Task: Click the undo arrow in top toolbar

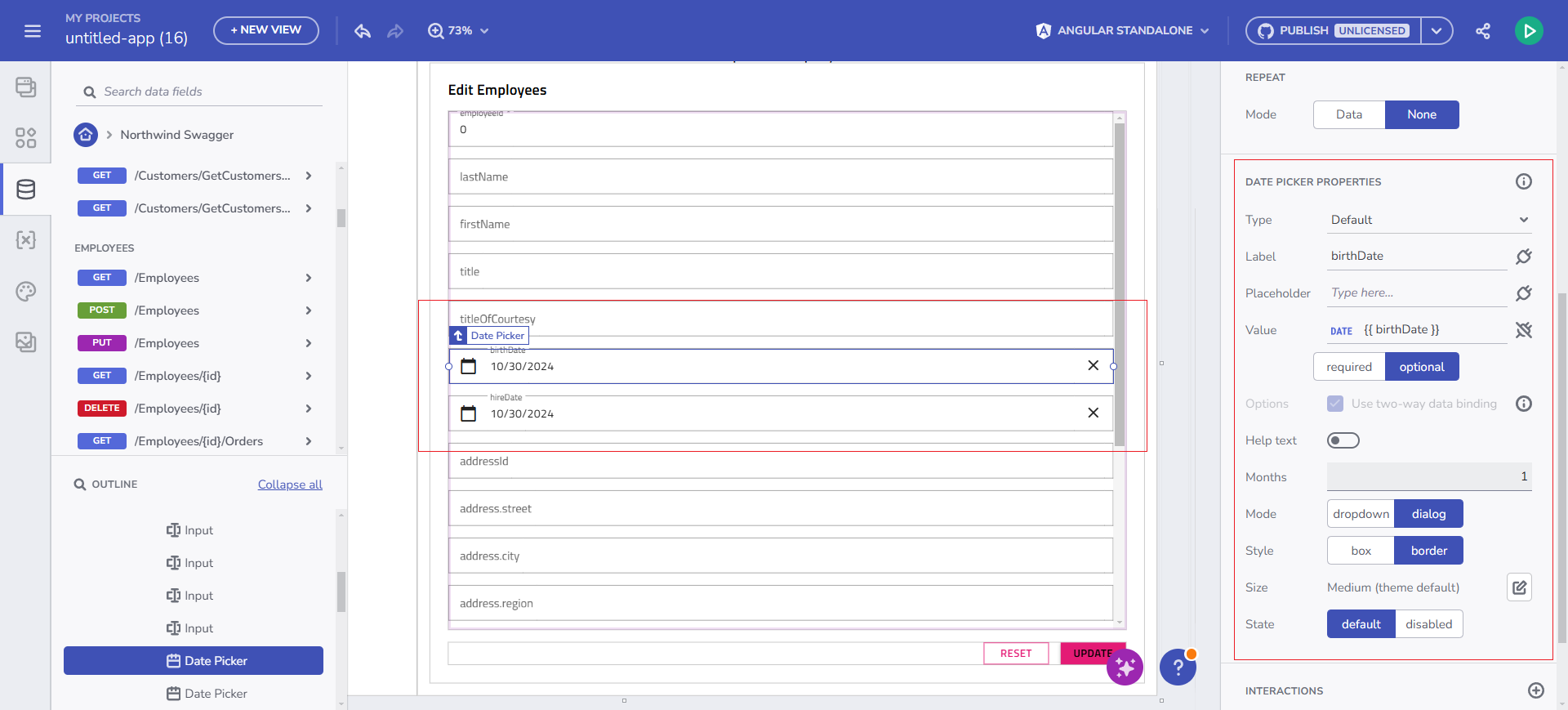Action: click(x=363, y=31)
